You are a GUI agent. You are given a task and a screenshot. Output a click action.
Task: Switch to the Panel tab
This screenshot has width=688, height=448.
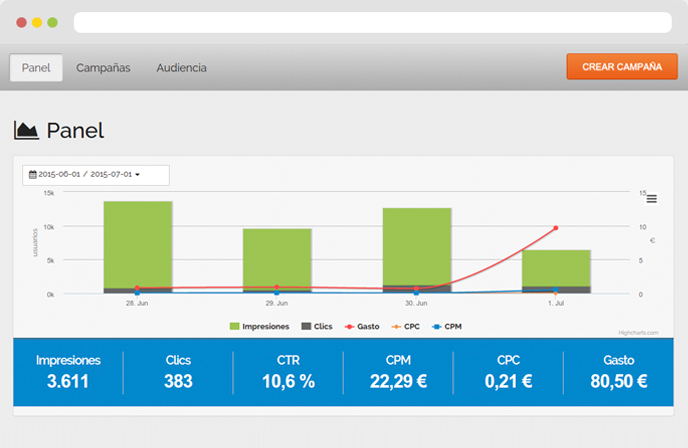[36, 68]
